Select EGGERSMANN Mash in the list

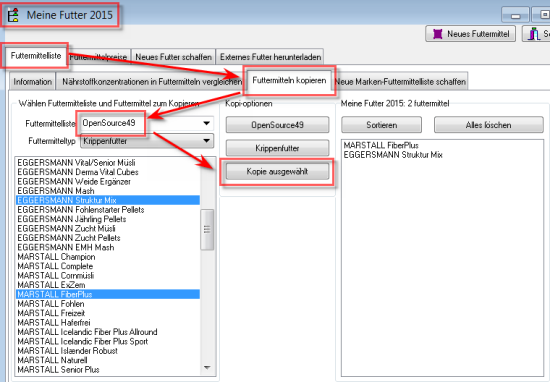click(x=108, y=191)
